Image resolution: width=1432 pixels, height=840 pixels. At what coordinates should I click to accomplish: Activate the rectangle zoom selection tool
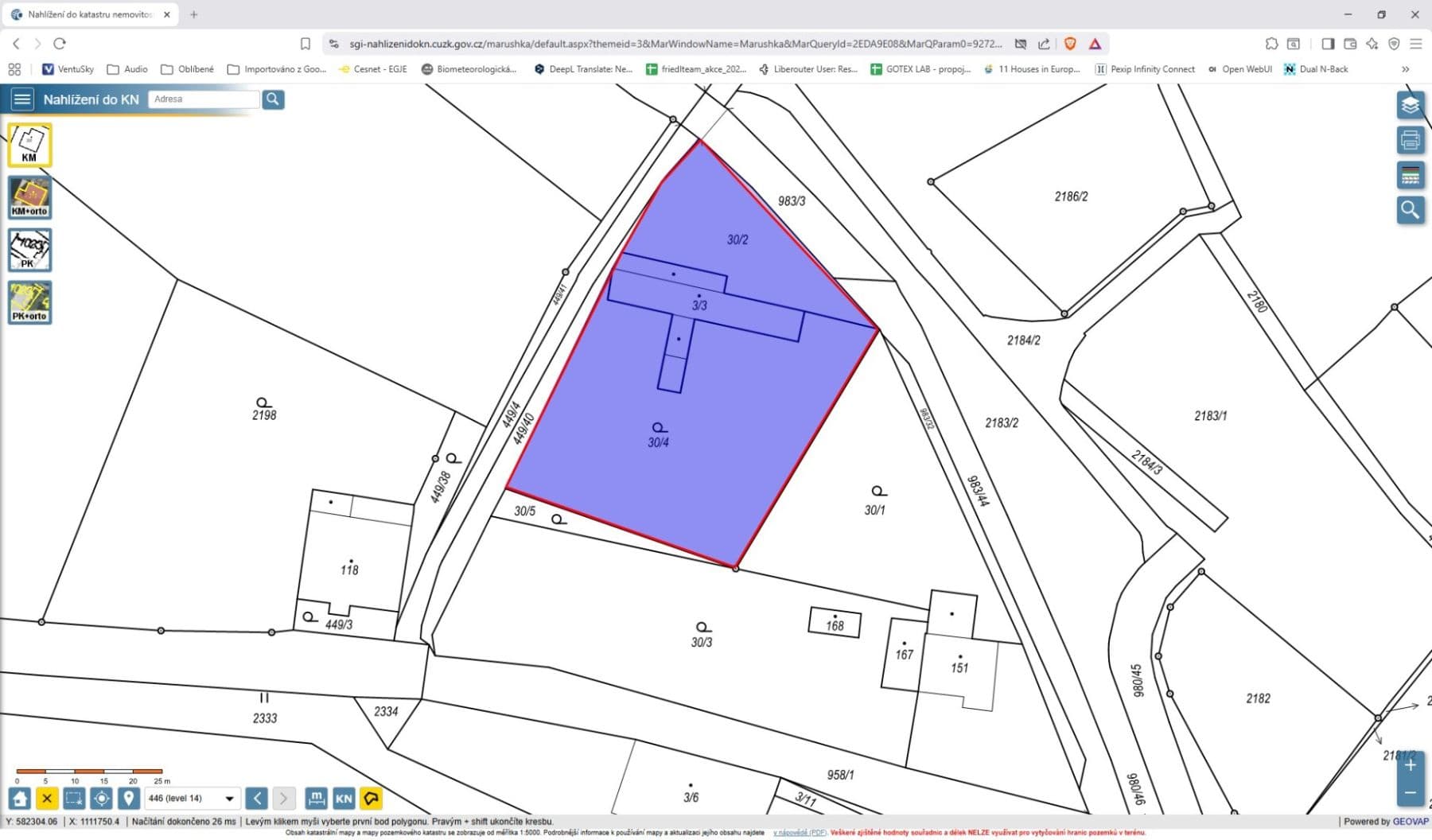click(x=75, y=798)
